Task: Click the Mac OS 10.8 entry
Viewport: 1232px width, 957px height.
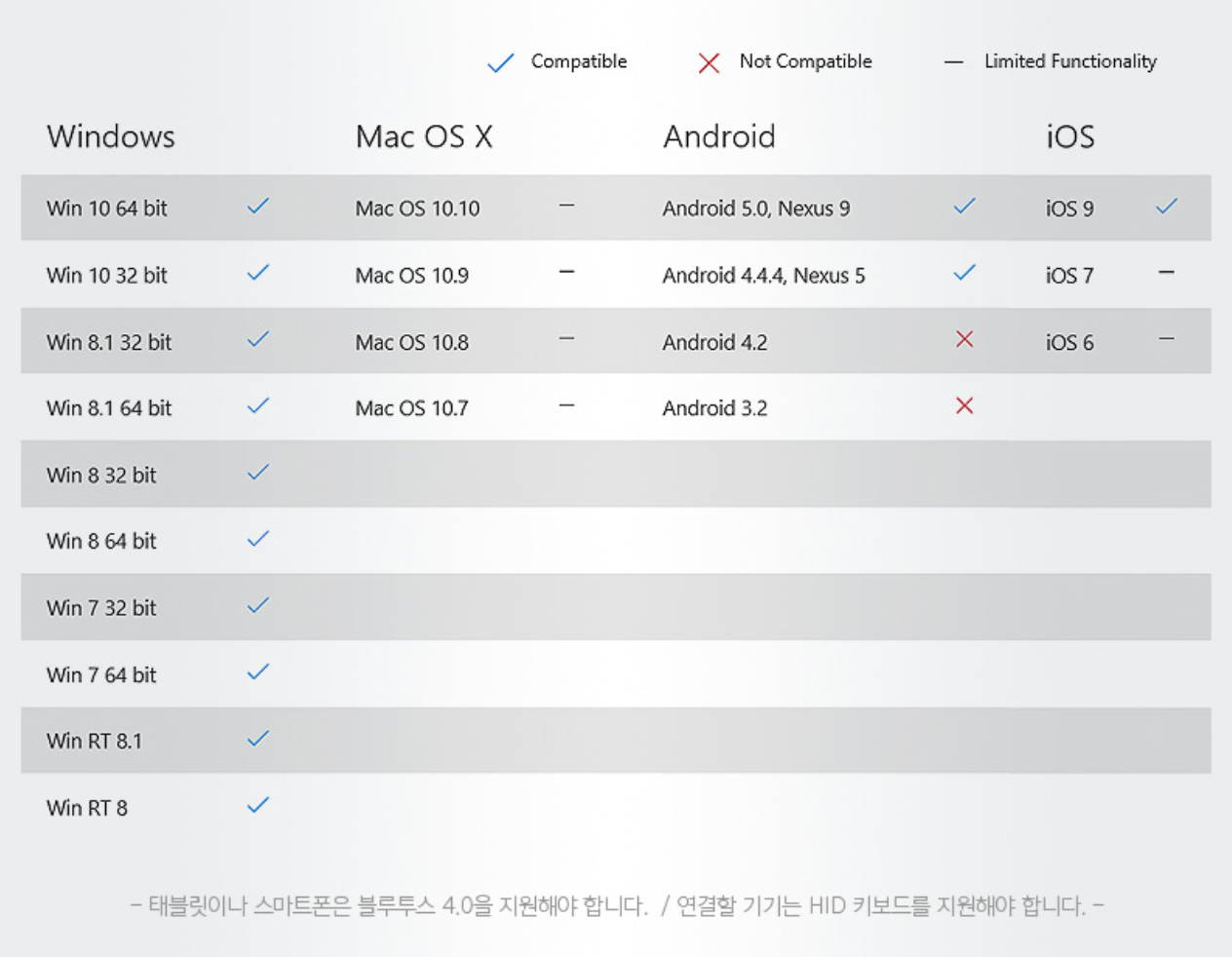Action: coord(411,342)
